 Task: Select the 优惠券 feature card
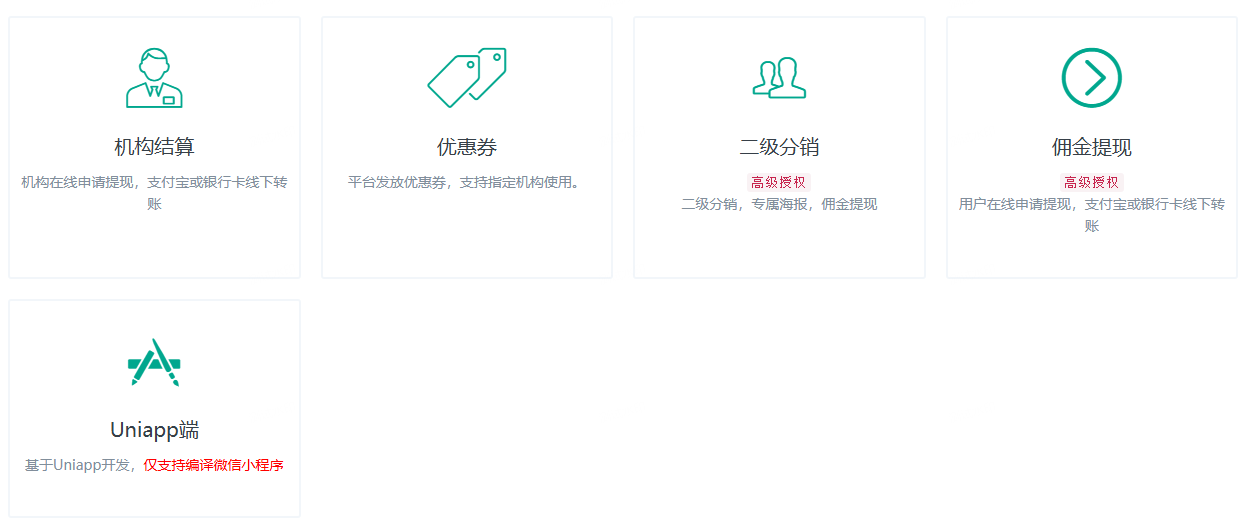coord(467,147)
